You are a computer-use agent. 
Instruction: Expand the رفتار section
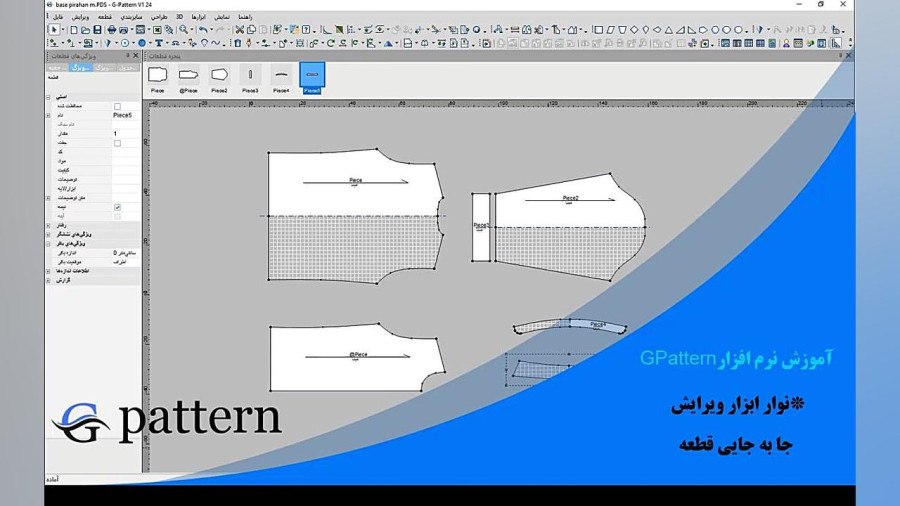pos(48,225)
